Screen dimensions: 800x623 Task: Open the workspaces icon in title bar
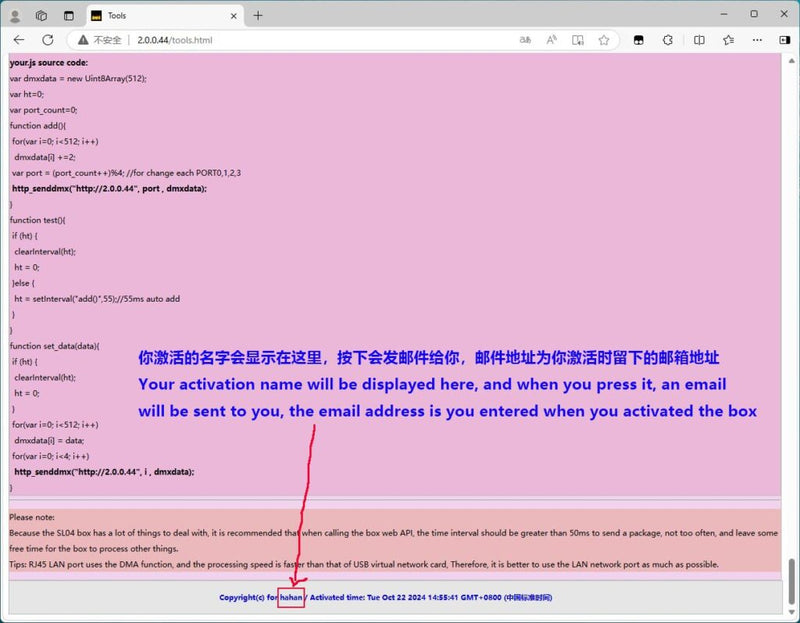(41, 16)
